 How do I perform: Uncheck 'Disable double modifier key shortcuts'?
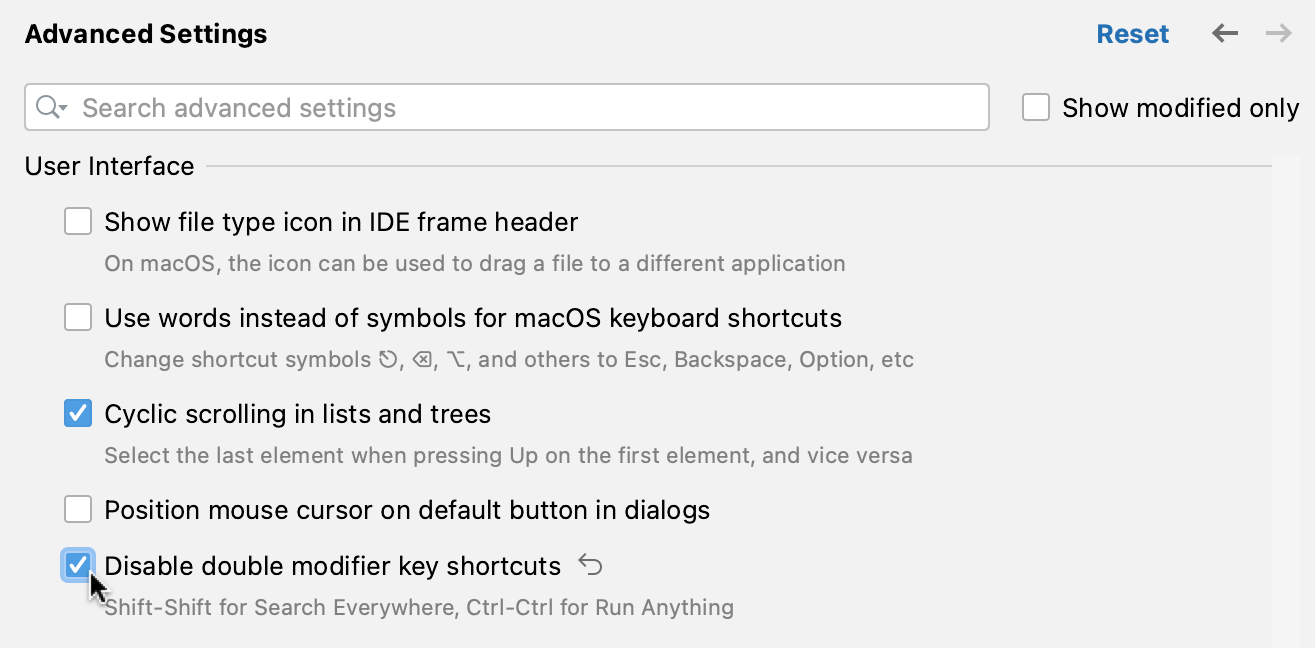pos(78,565)
